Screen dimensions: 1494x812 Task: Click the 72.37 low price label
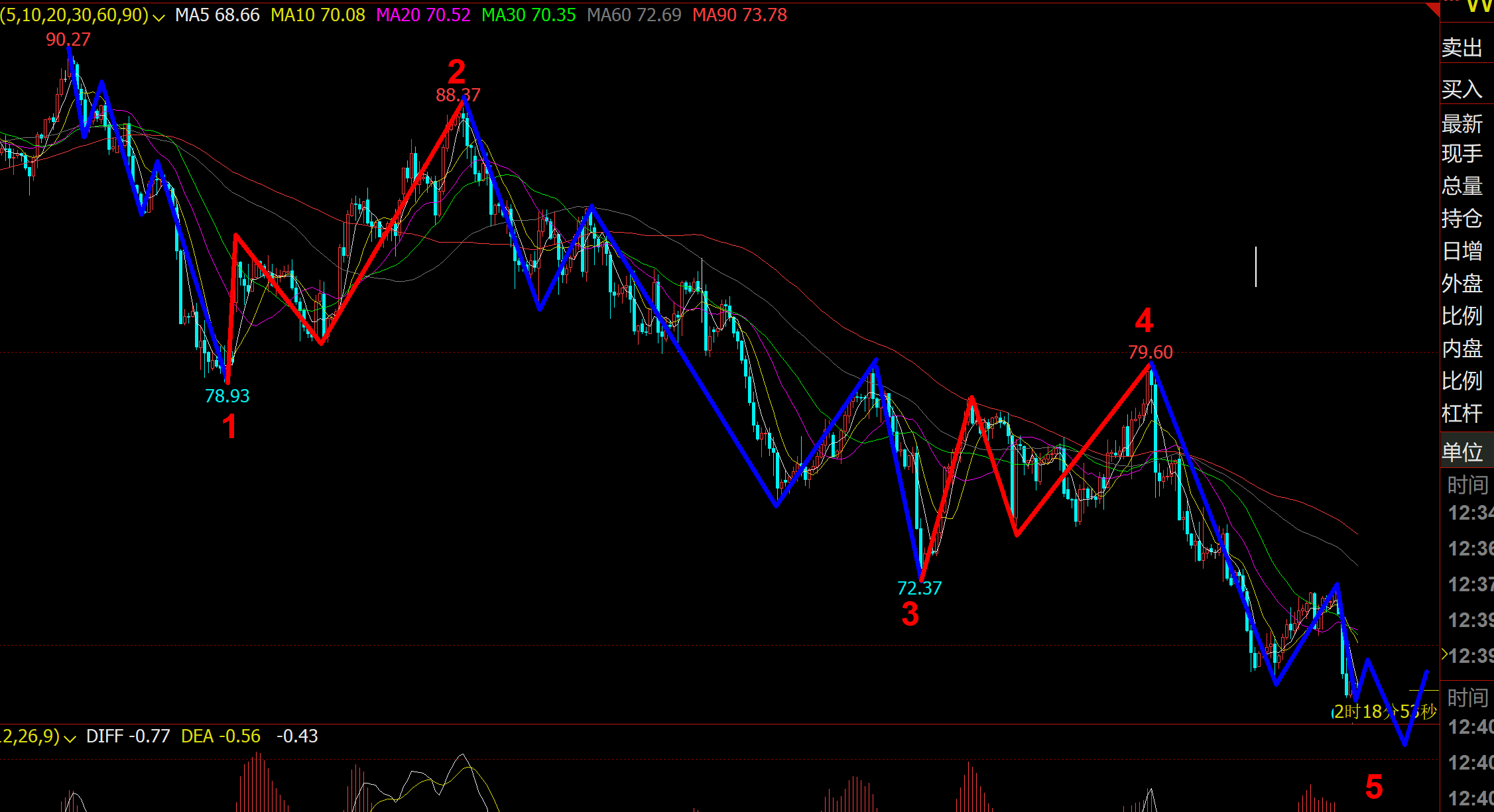919,589
